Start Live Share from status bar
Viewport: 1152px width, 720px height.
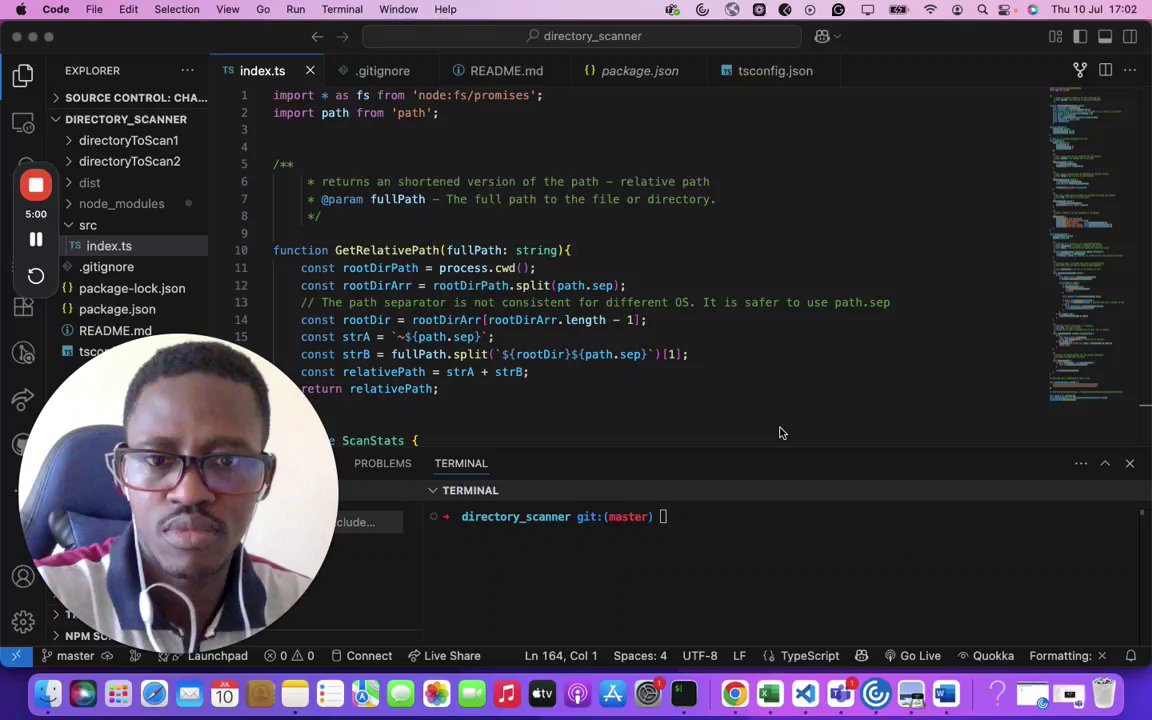444,656
